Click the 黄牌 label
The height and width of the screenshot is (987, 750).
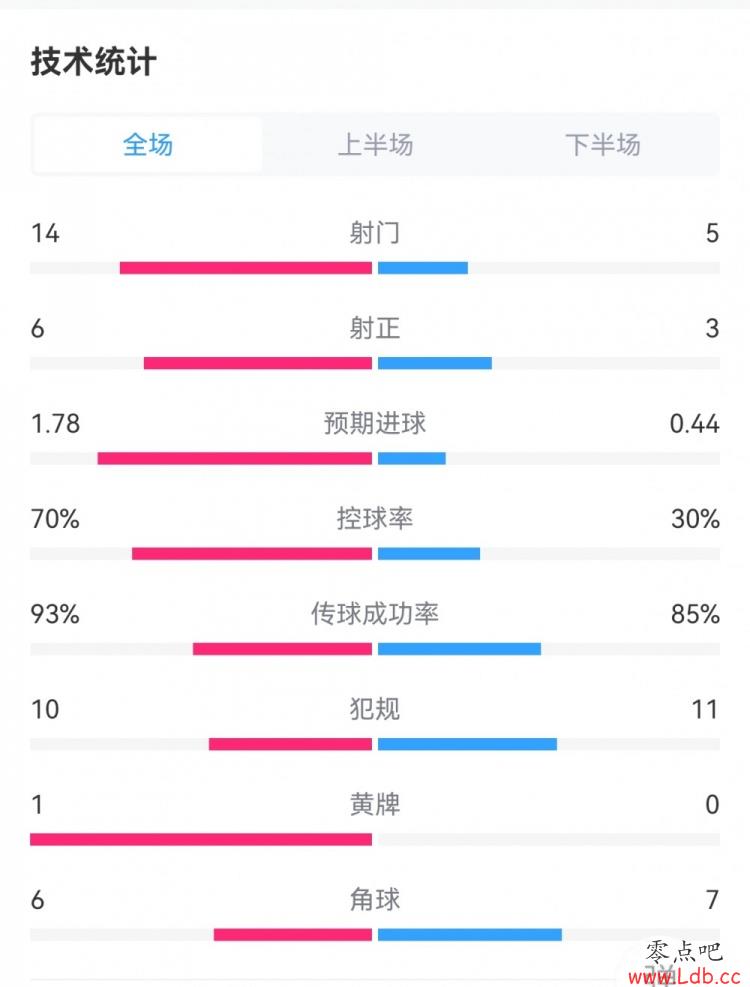pyautogui.click(x=375, y=804)
